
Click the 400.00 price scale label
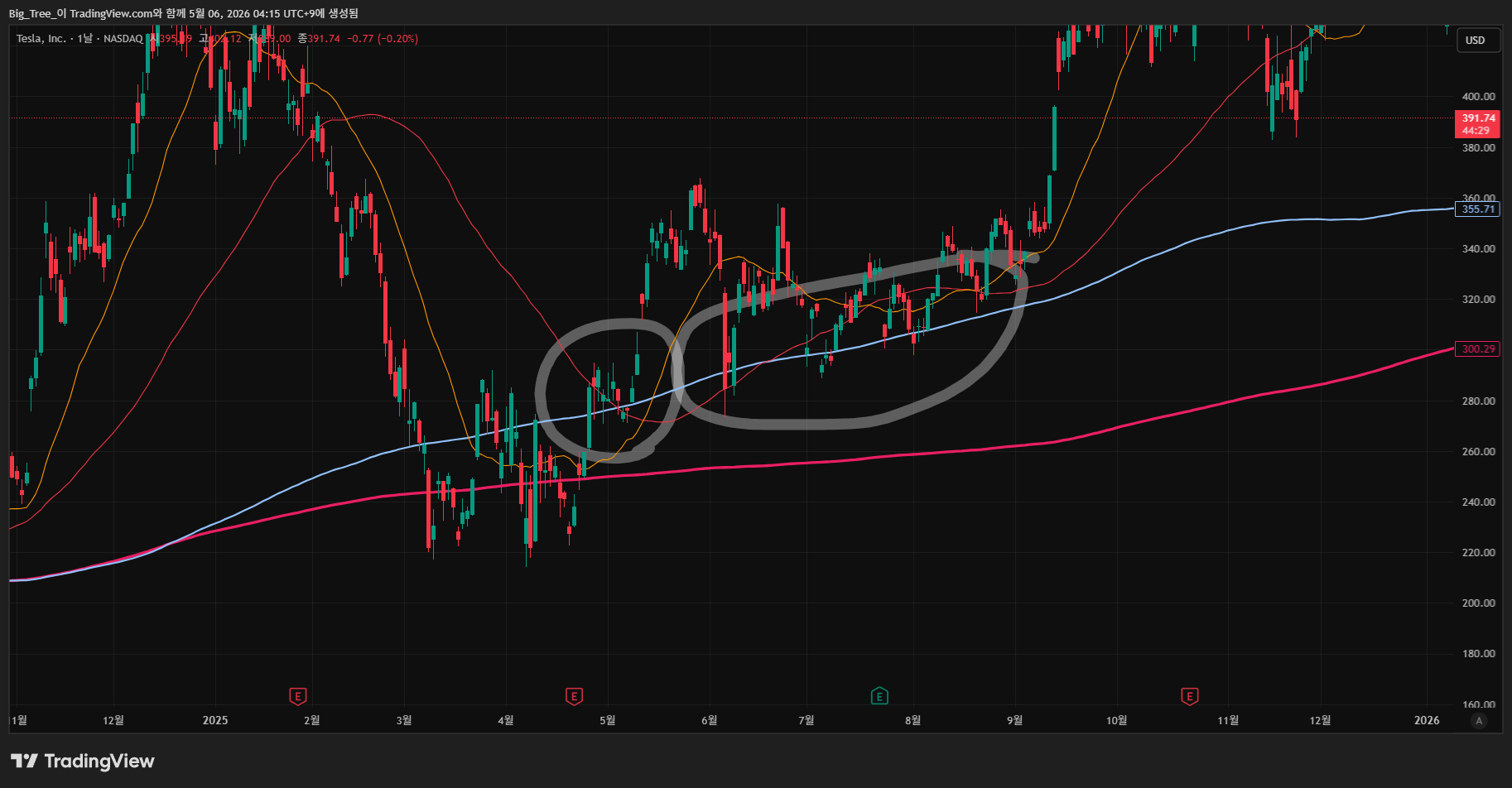[x=1479, y=97]
